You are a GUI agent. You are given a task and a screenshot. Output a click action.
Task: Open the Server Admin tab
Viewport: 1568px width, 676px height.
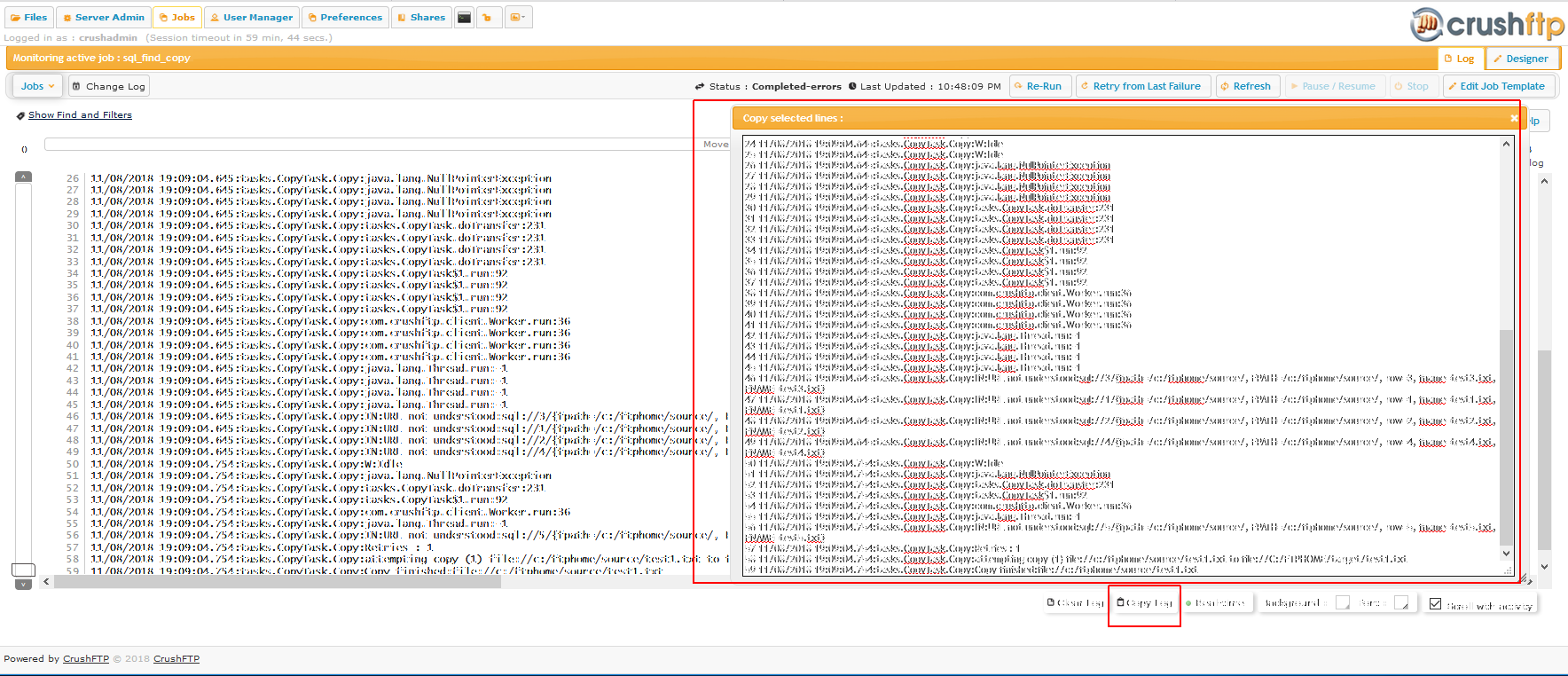tap(104, 17)
